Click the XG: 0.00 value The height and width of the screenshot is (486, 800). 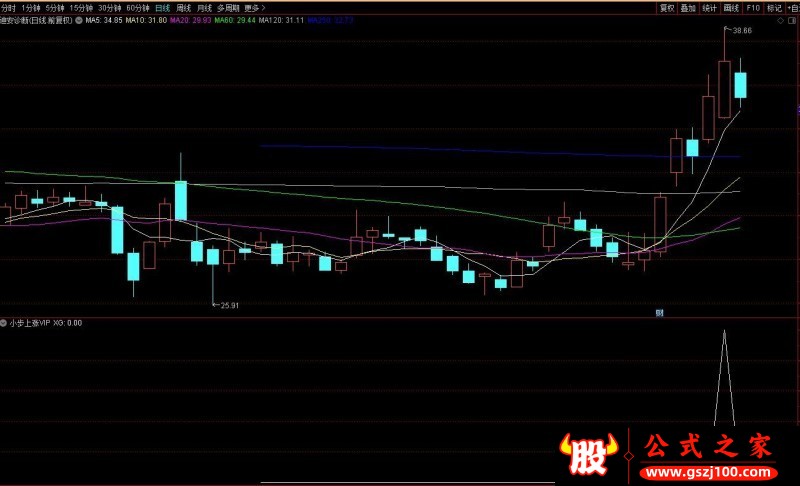pyautogui.click(x=67, y=323)
